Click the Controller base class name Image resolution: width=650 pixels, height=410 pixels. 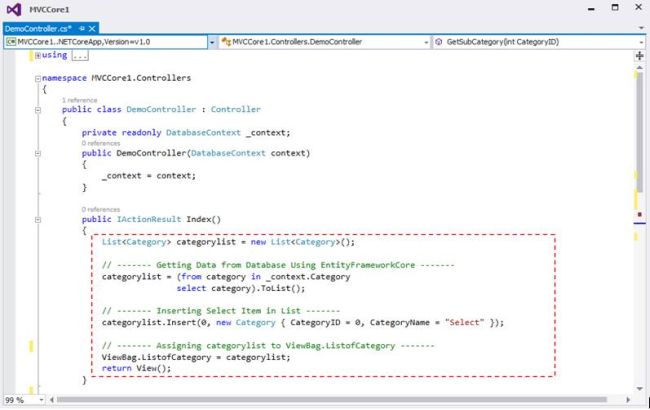[x=235, y=109]
